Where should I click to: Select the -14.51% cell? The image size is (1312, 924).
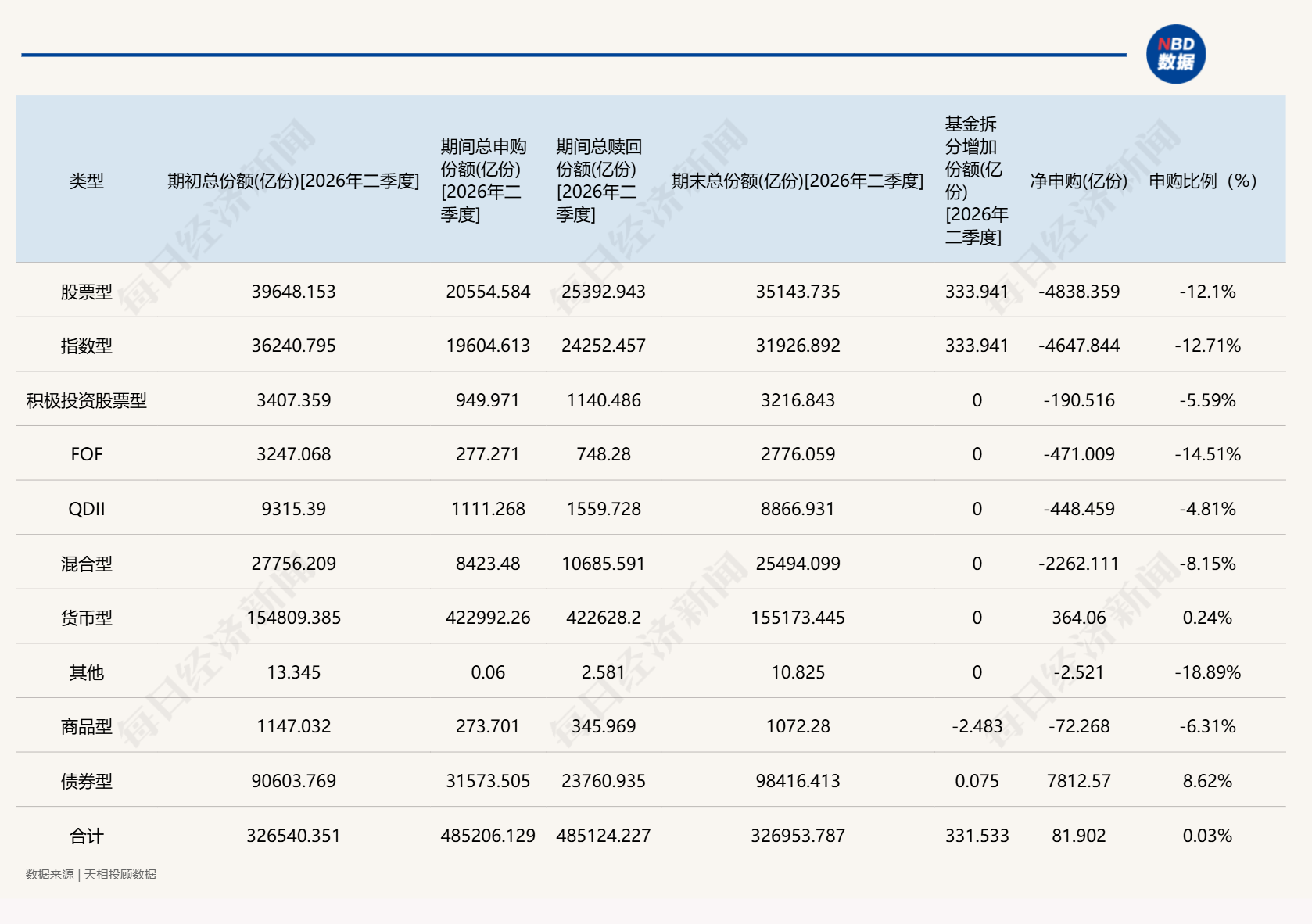(x=1208, y=454)
